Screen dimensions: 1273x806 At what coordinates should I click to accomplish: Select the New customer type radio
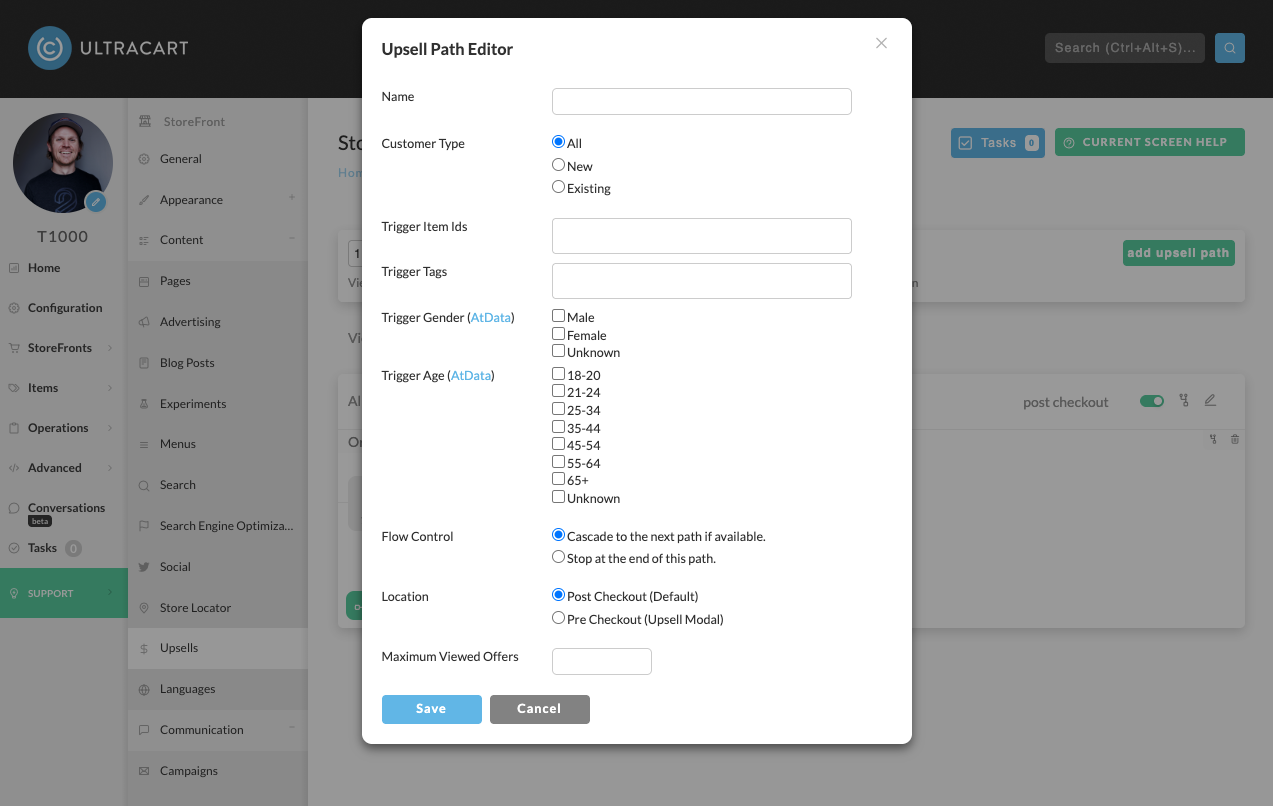click(x=559, y=165)
